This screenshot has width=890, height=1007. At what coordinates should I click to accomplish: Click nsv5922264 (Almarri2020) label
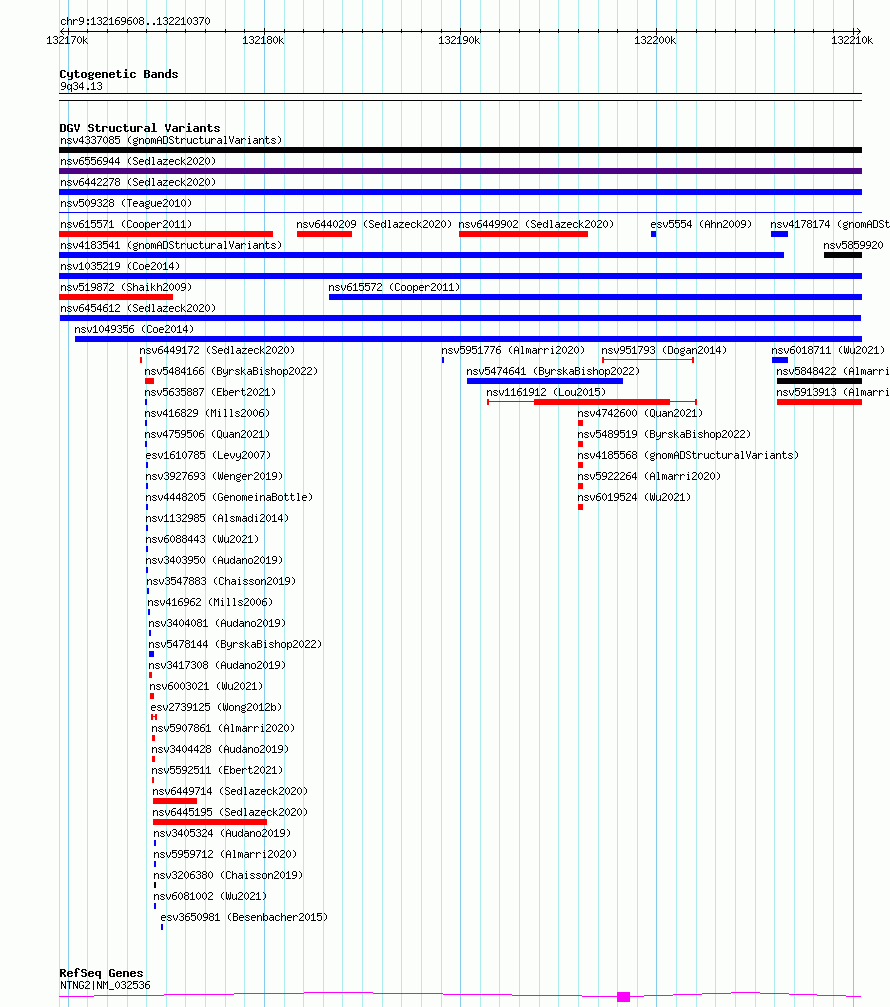tap(649, 476)
